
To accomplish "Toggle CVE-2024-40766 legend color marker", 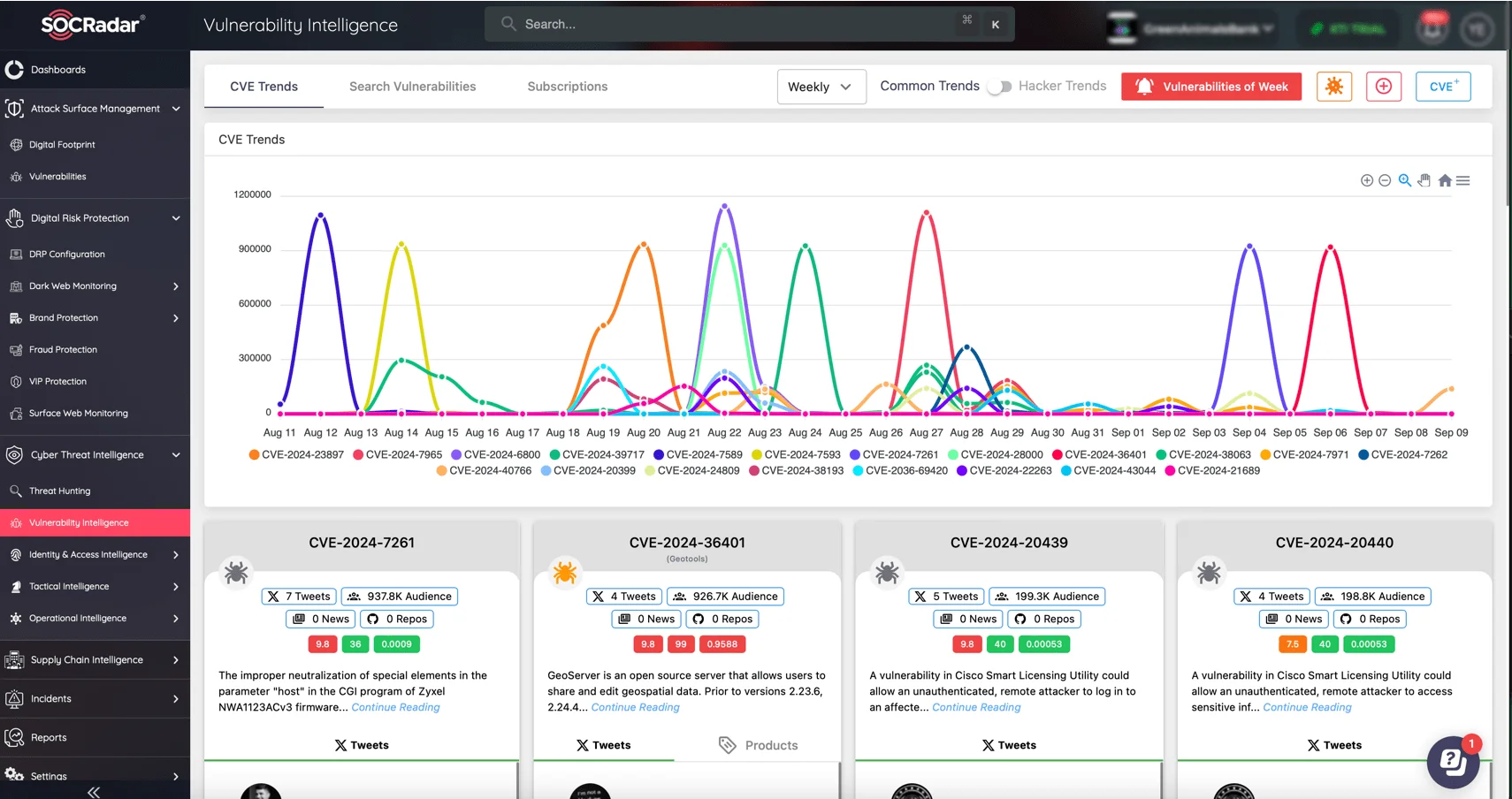I will [x=441, y=470].
